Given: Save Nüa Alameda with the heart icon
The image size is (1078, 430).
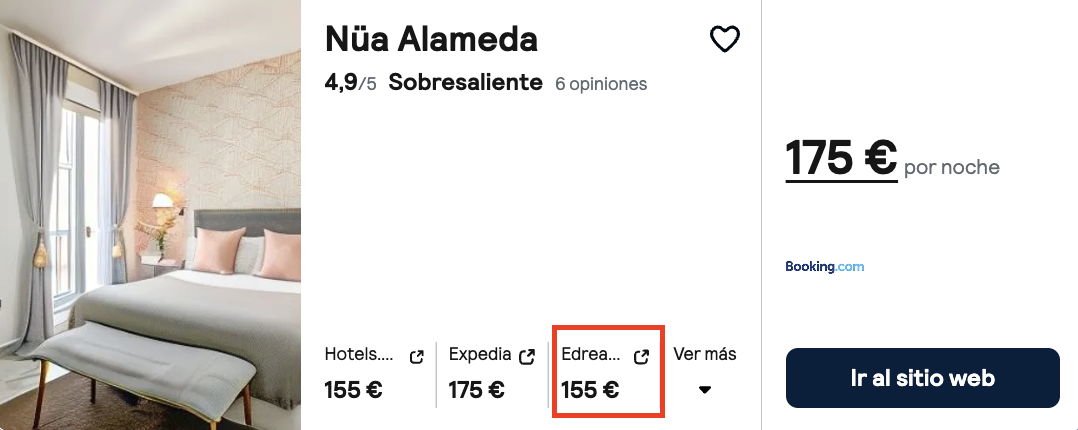Looking at the screenshot, I should [724, 40].
